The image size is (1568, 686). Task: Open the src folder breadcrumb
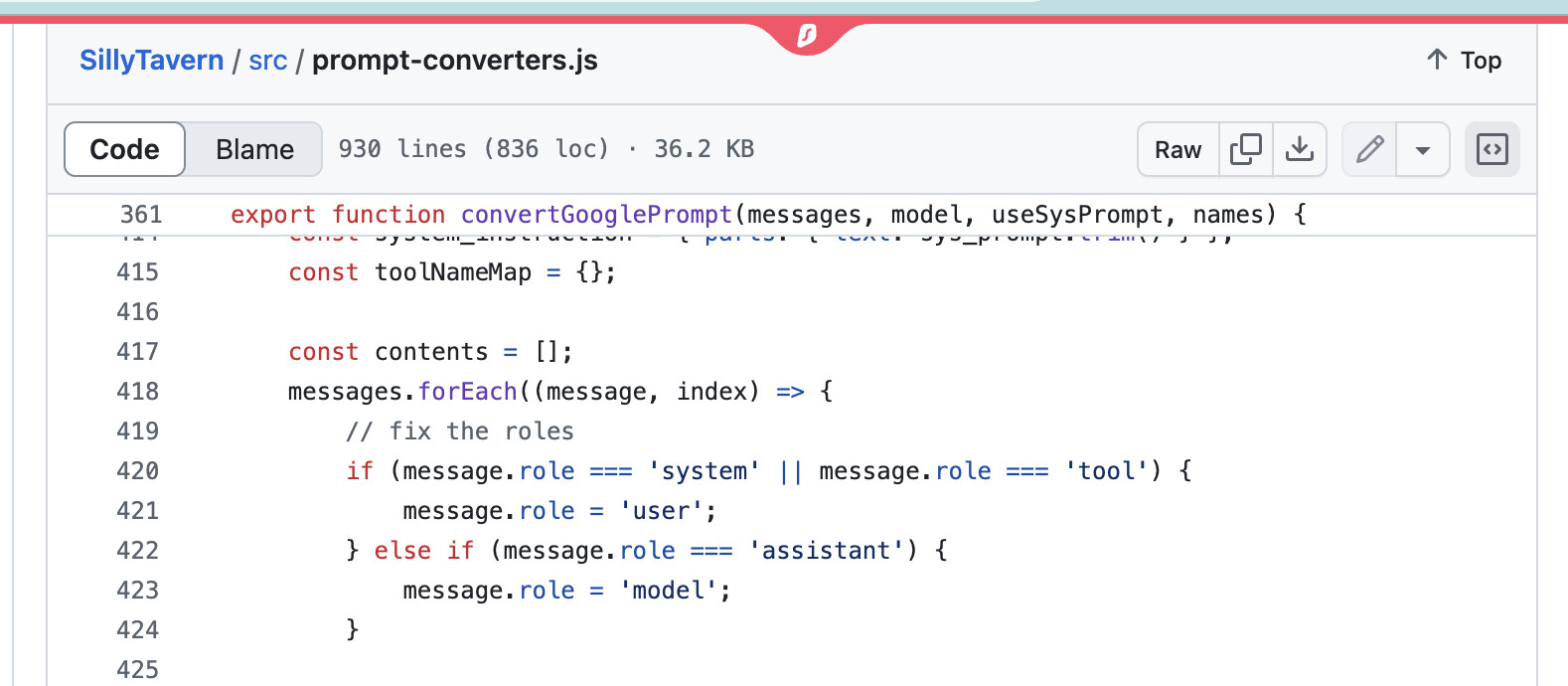pos(267,61)
